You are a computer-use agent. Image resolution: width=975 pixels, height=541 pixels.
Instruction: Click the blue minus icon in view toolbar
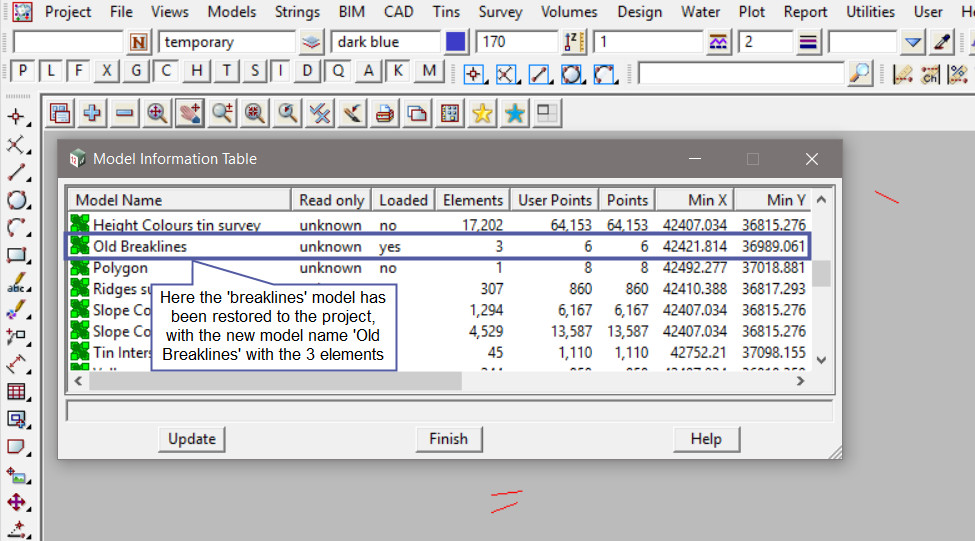click(124, 114)
